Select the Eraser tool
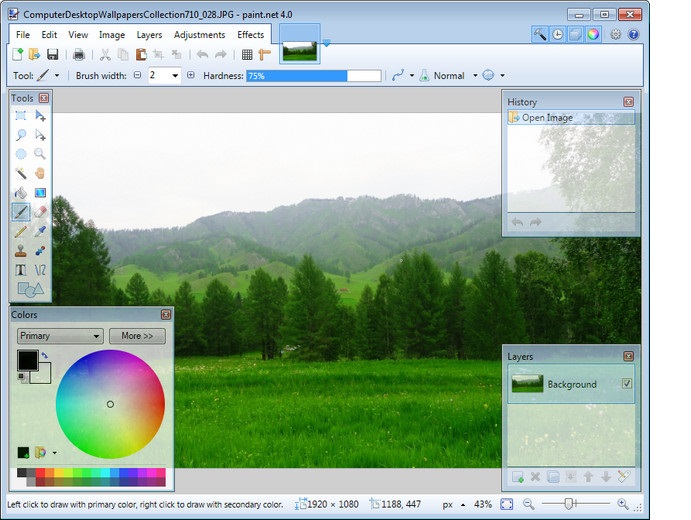This screenshot has height=520, width=691. (x=40, y=212)
